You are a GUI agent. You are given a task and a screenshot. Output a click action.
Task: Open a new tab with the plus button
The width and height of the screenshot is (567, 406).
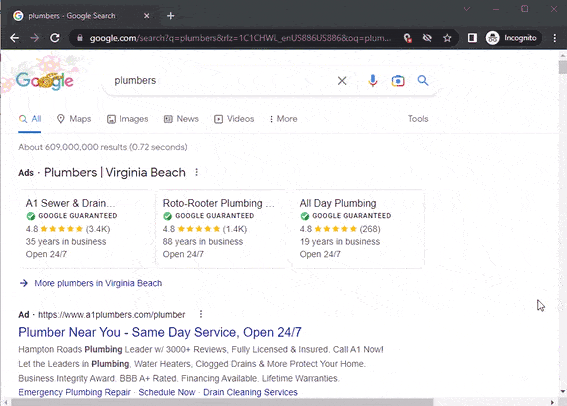(x=171, y=16)
